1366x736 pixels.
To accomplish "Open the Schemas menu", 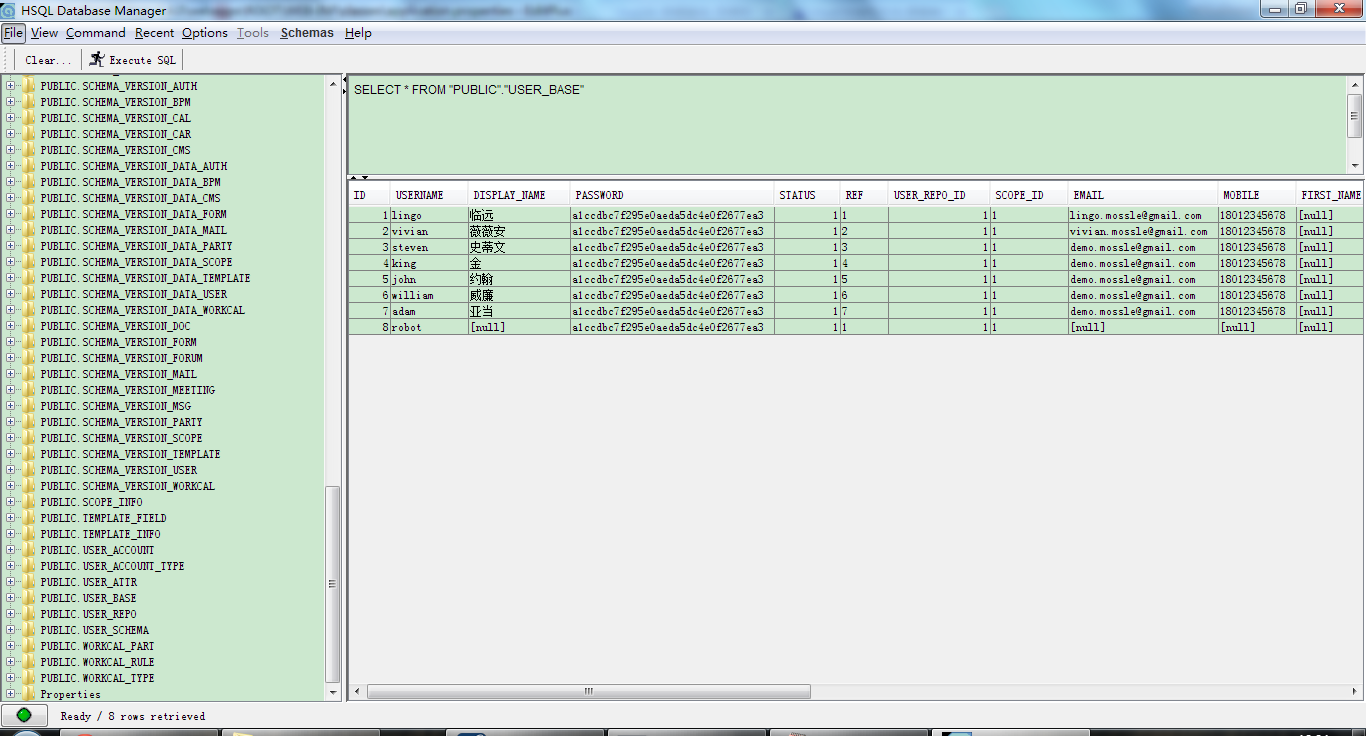I will click(307, 33).
